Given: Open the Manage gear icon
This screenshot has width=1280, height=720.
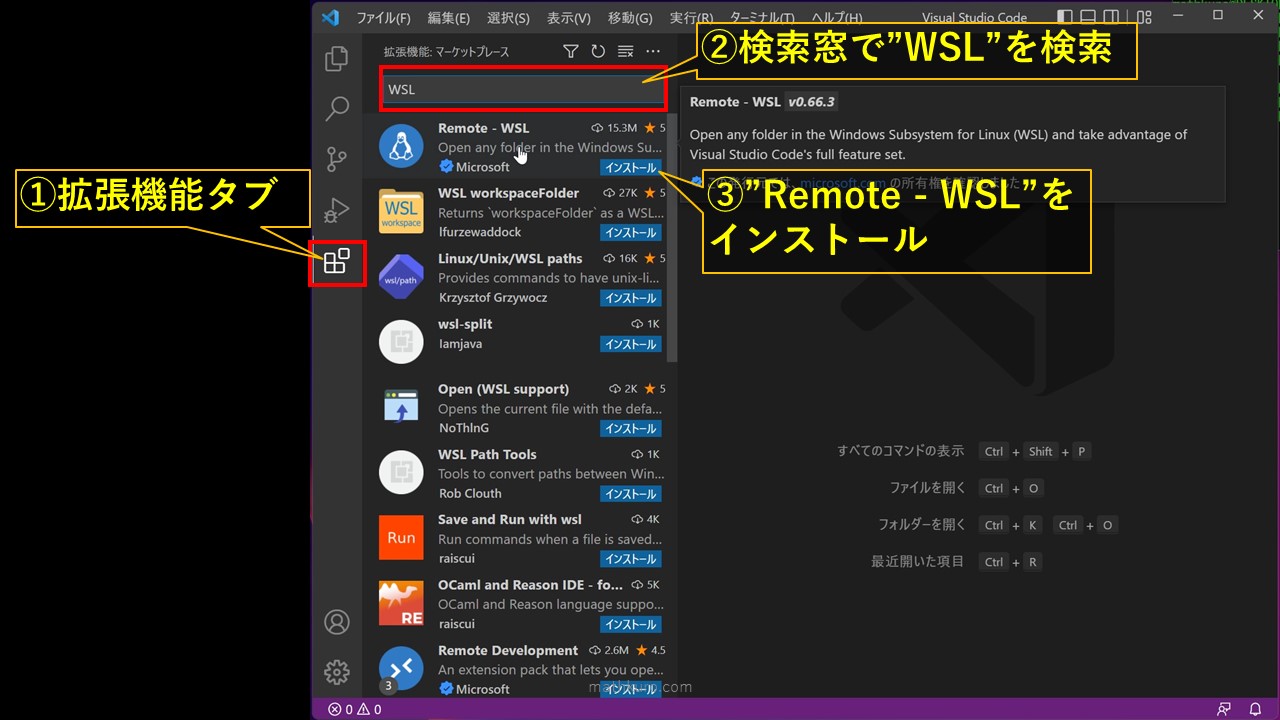Looking at the screenshot, I should tap(337, 672).
